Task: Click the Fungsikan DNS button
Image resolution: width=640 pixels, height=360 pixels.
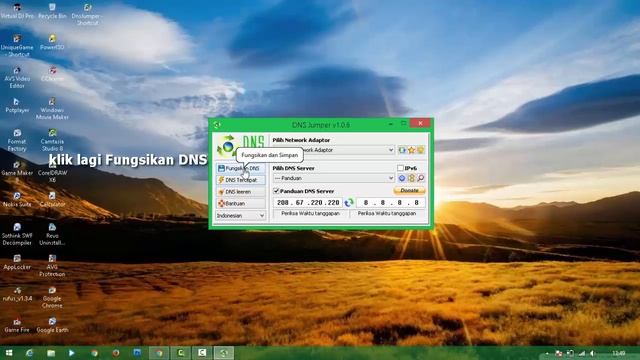Action: (x=240, y=168)
